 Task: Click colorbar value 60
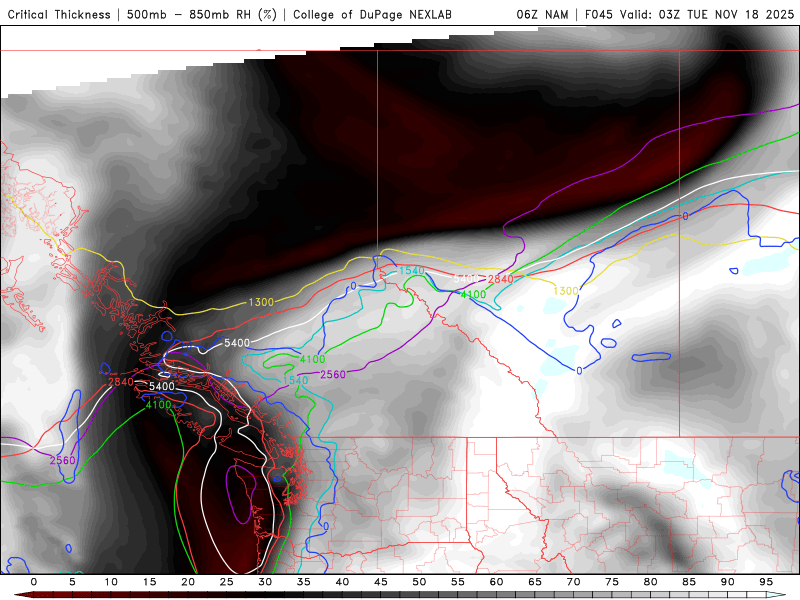click(x=496, y=582)
